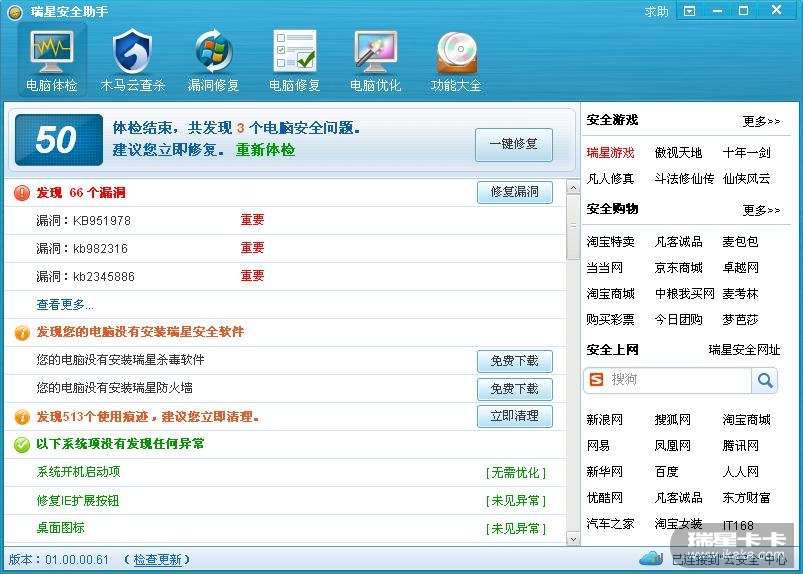Click the Sogou search engine logo
The image size is (803, 574).
coord(597,380)
